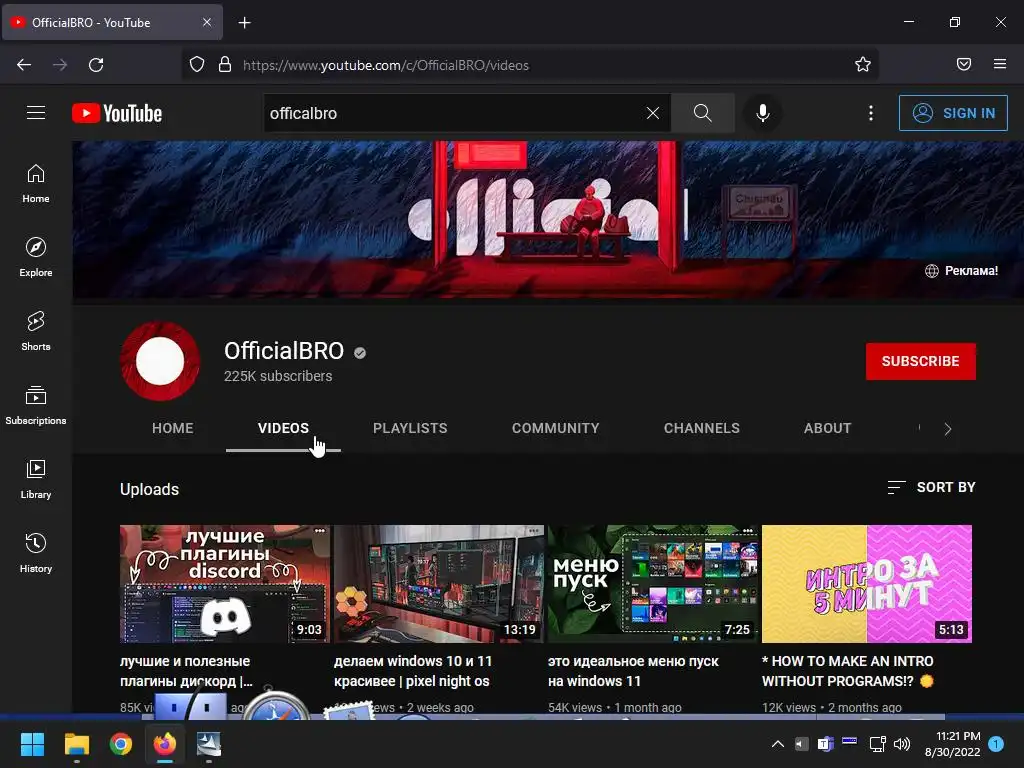1024x768 pixels.
Task: Reload the page using the refresh icon
Action: coord(96,65)
